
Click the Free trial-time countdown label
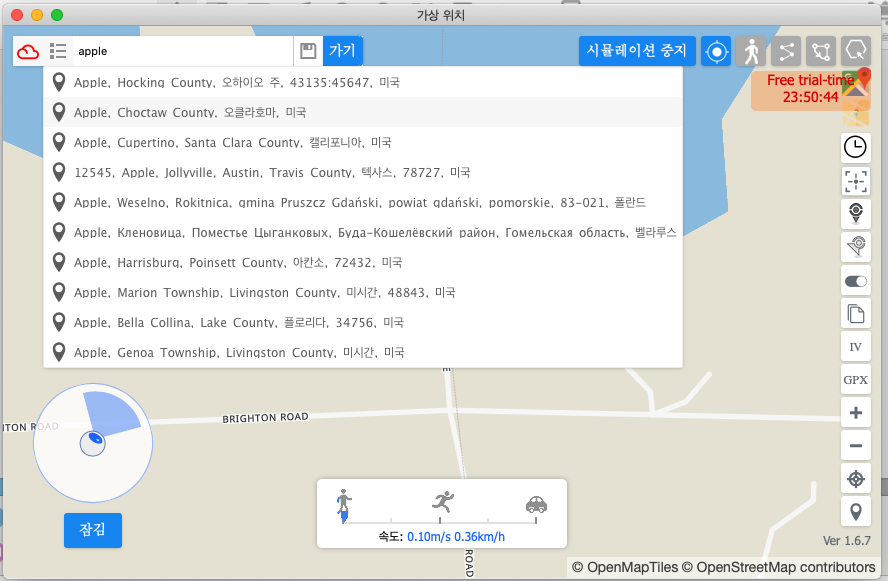point(810,88)
